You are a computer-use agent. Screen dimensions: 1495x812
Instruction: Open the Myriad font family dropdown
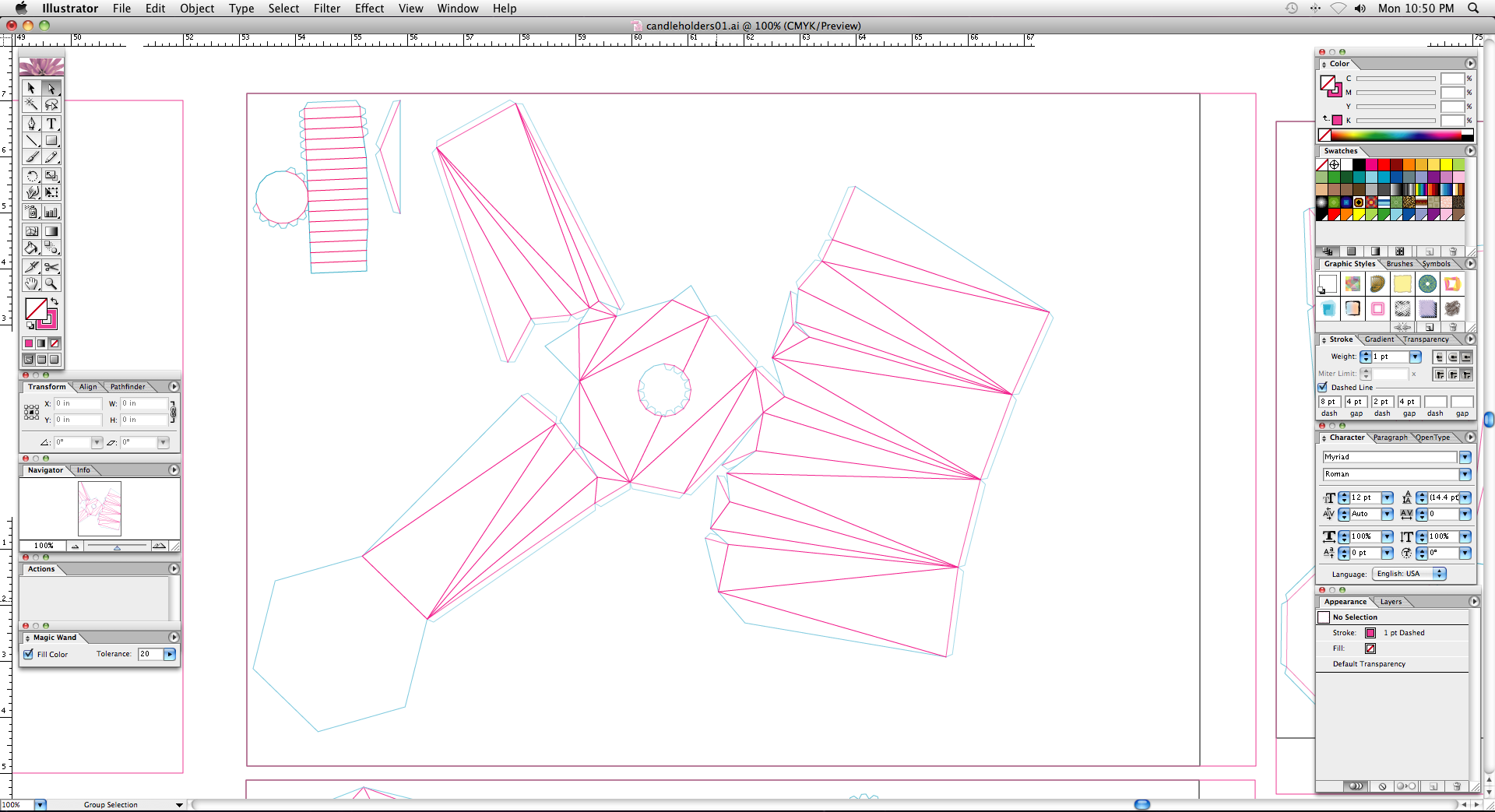pos(1465,457)
